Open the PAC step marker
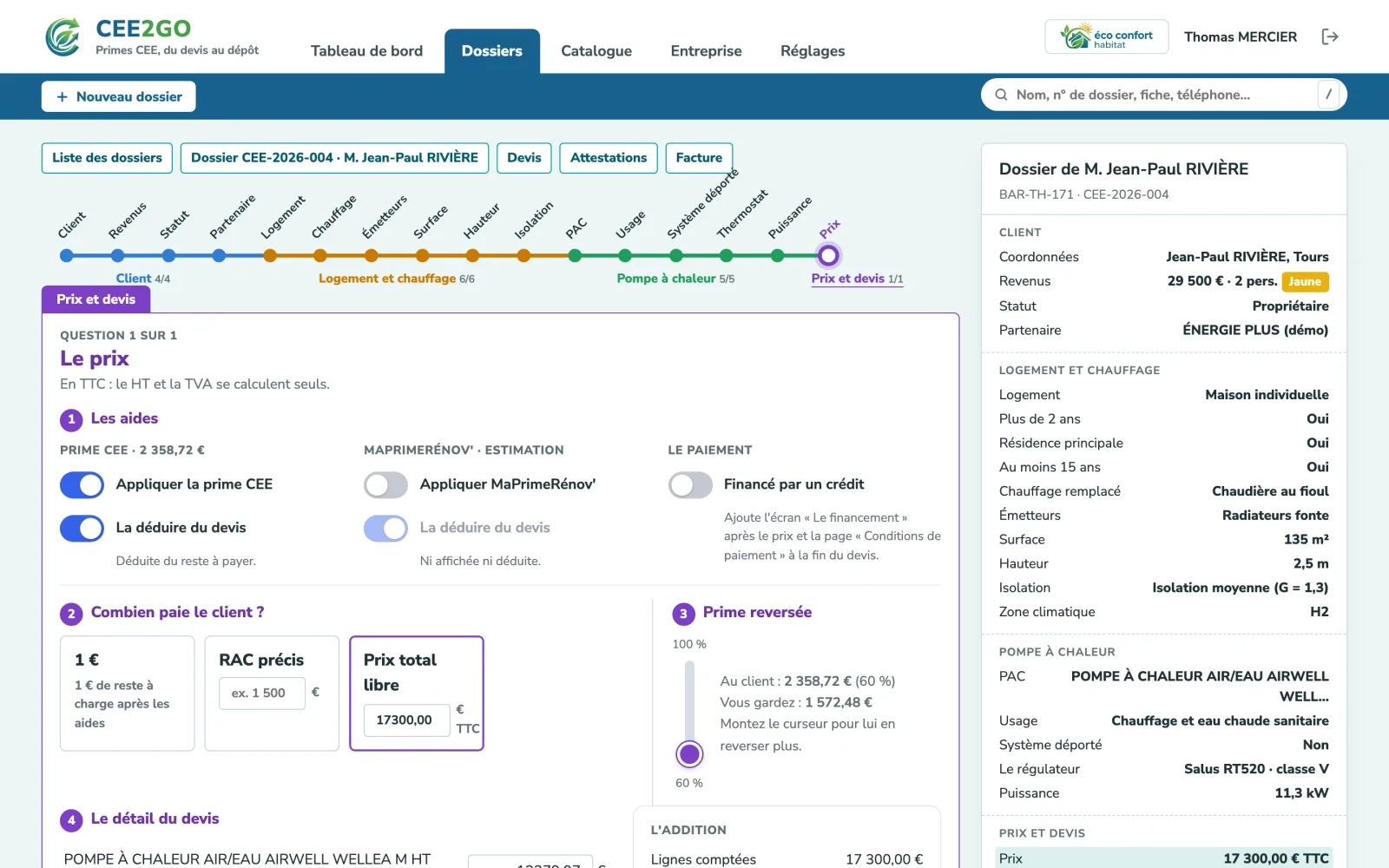Viewport: 1389px width, 868px height. tap(575, 255)
